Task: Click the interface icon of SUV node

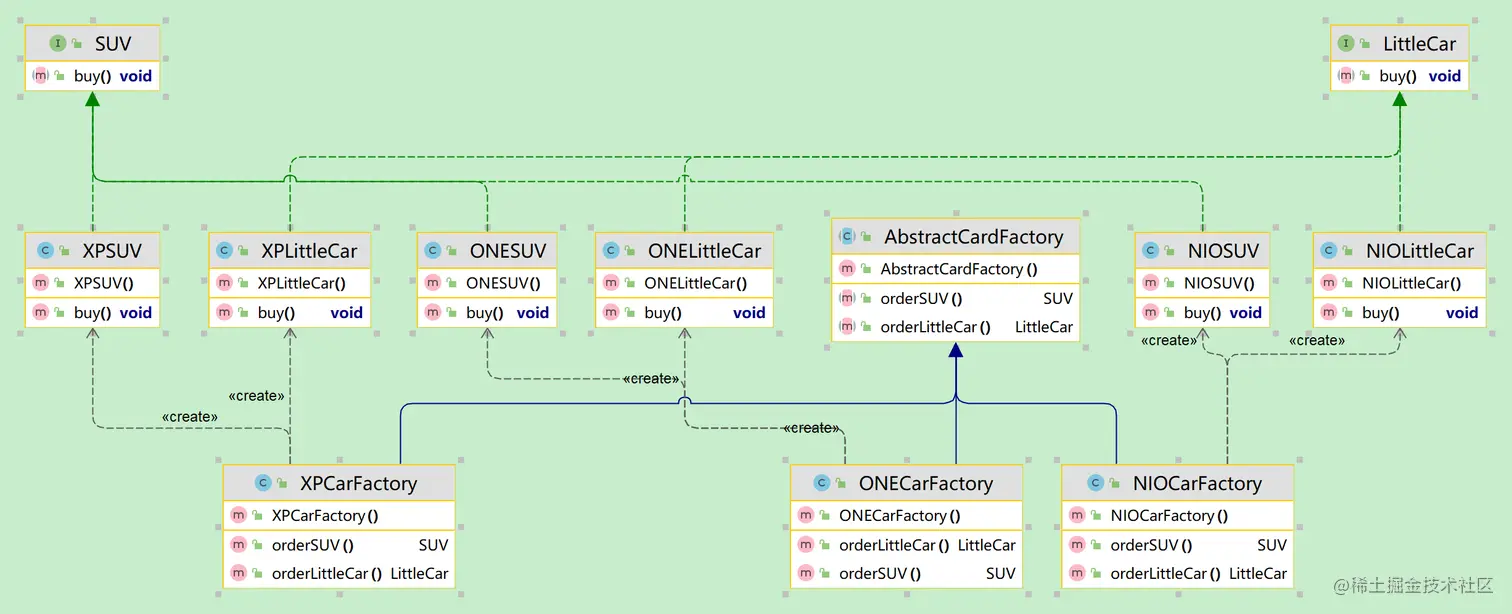Action: pos(58,43)
